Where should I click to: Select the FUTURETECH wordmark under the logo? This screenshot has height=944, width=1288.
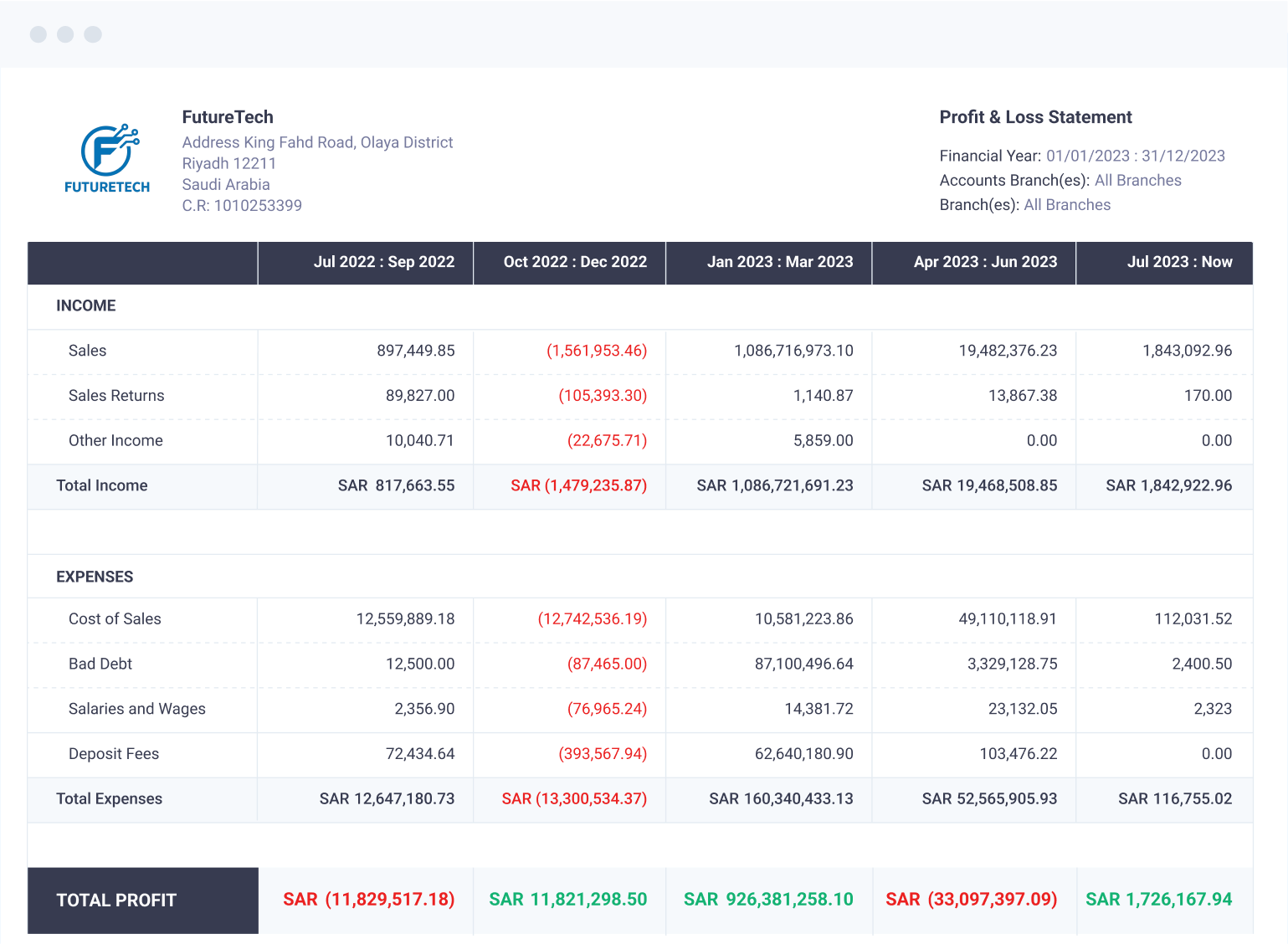106,187
